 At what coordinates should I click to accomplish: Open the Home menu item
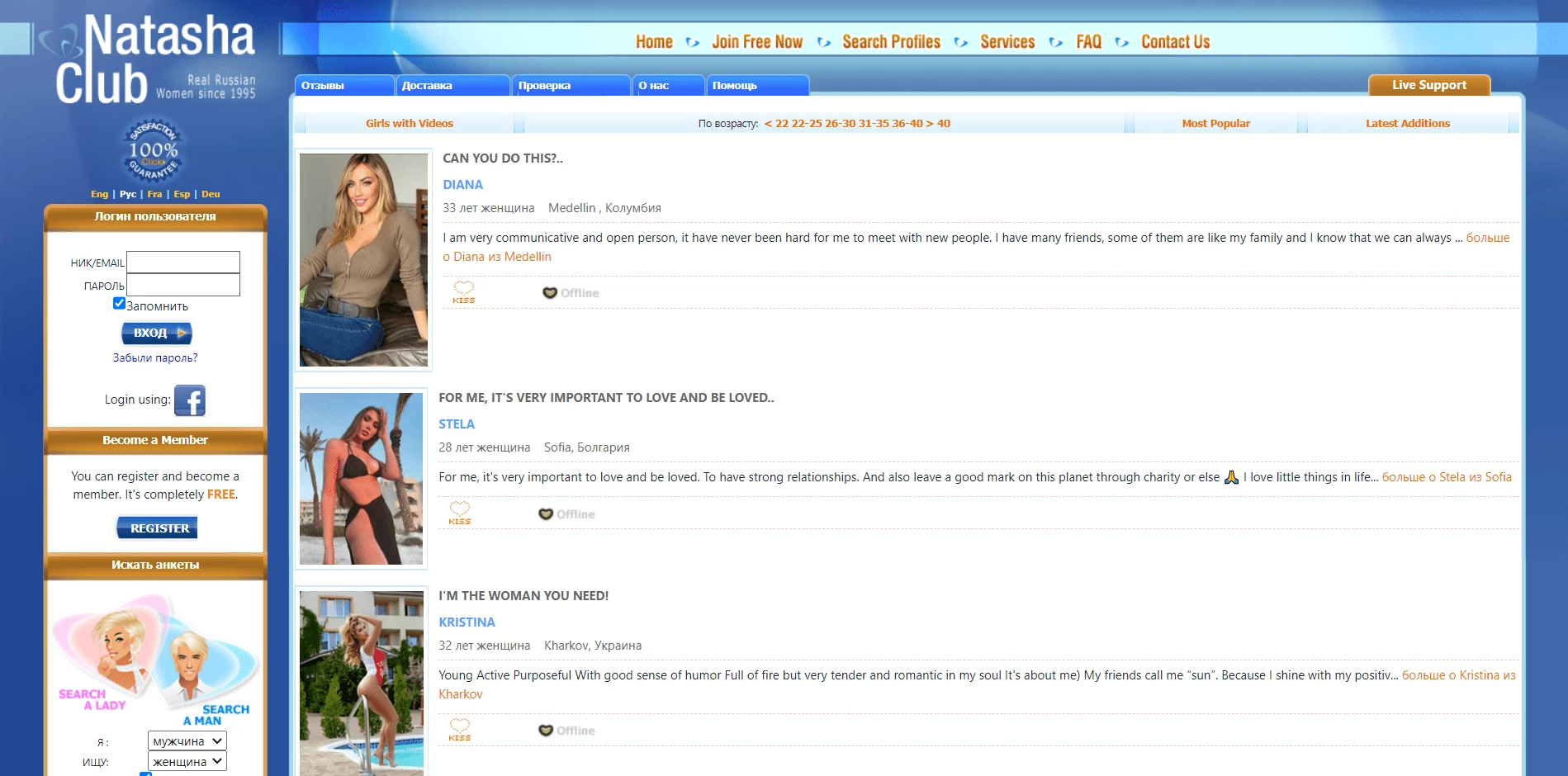click(654, 42)
